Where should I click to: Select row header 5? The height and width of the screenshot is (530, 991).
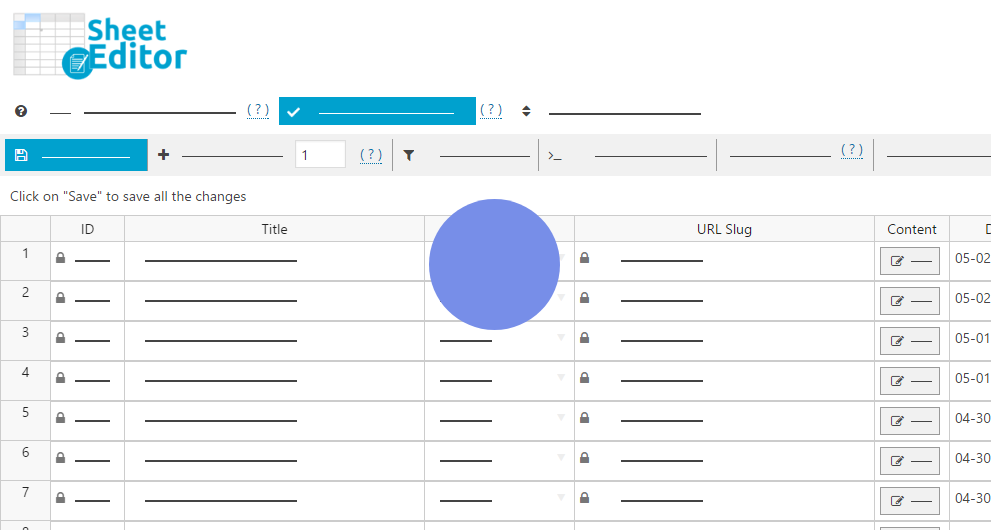[x=25, y=420]
